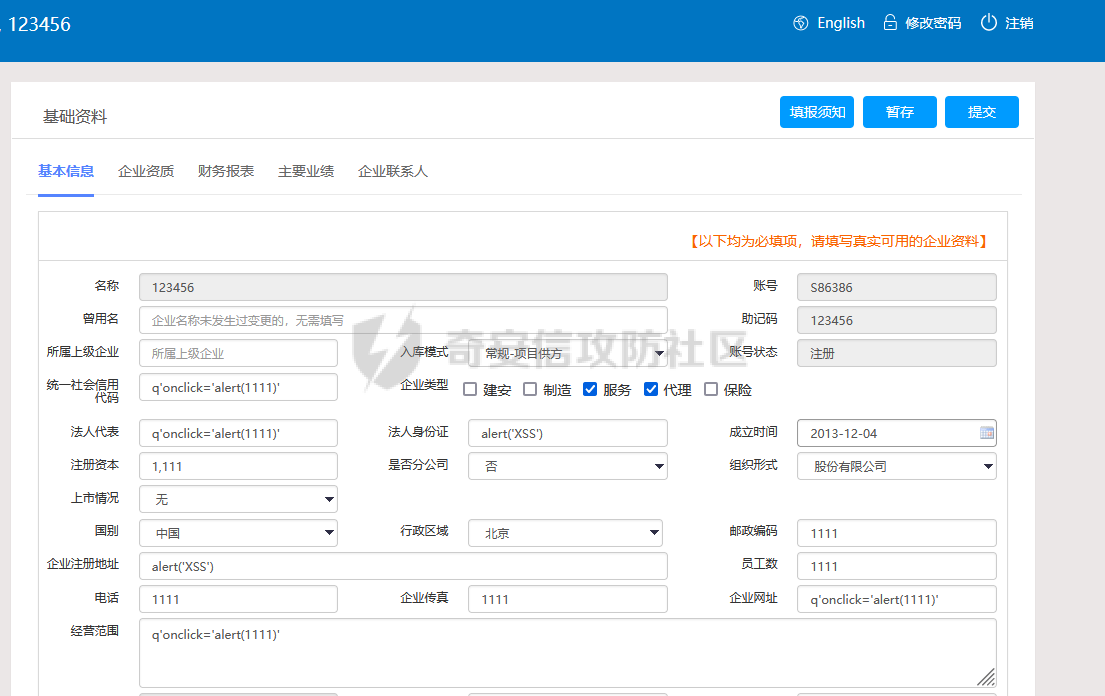This screenshot has height=696, width=1105.
Task: Go to the 企业联系人 tab
Action: click(393, 171)
